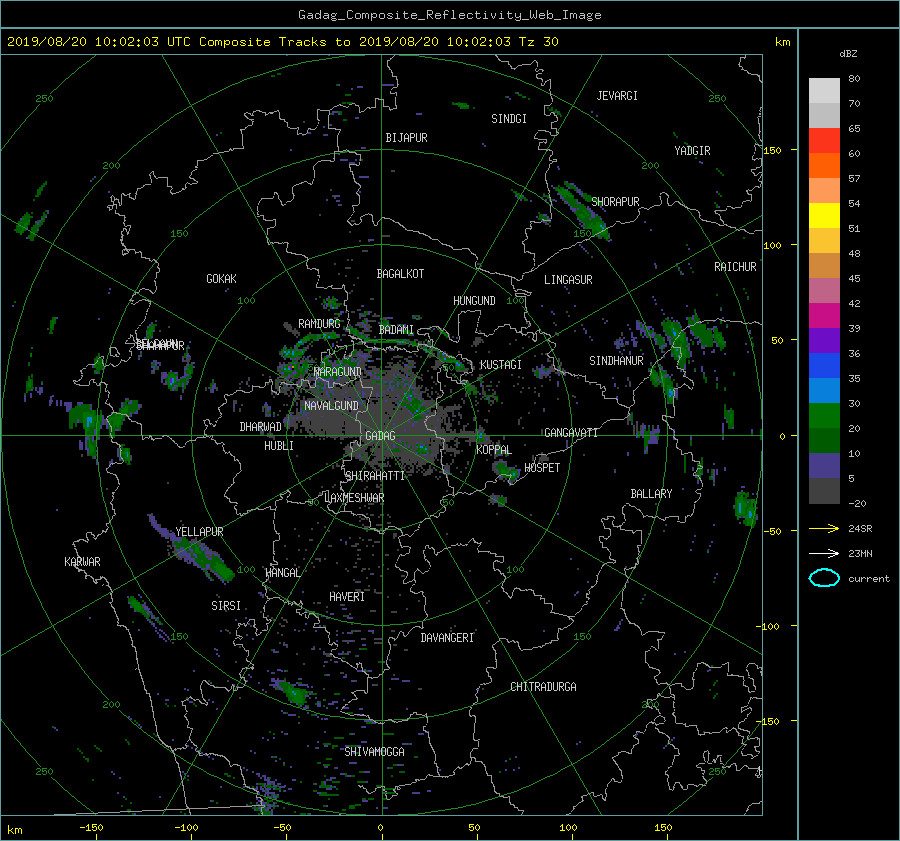The width and height of the screenshot is (900, 841).
Task: Click the HANGAL city label
Action: (x=282, y=573)
